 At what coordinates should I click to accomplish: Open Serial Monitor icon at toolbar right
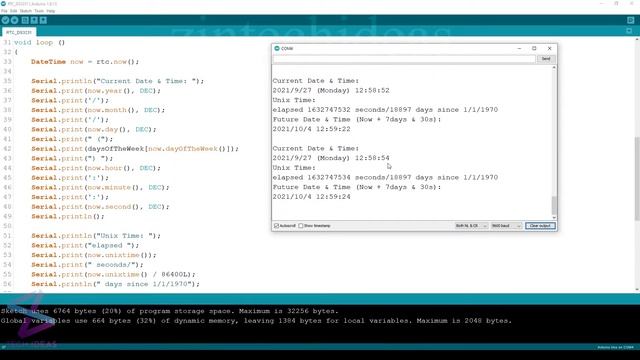tap(630, 20)
